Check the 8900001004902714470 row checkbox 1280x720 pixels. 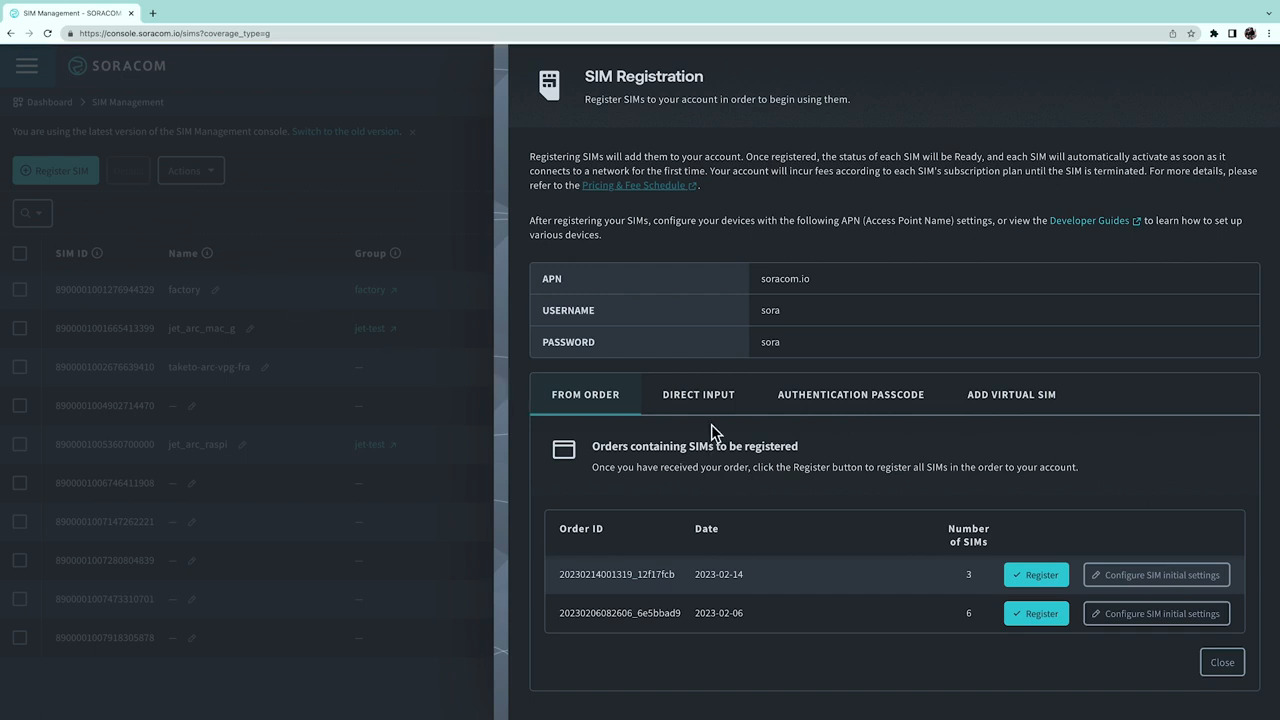[x=20, y=406]
